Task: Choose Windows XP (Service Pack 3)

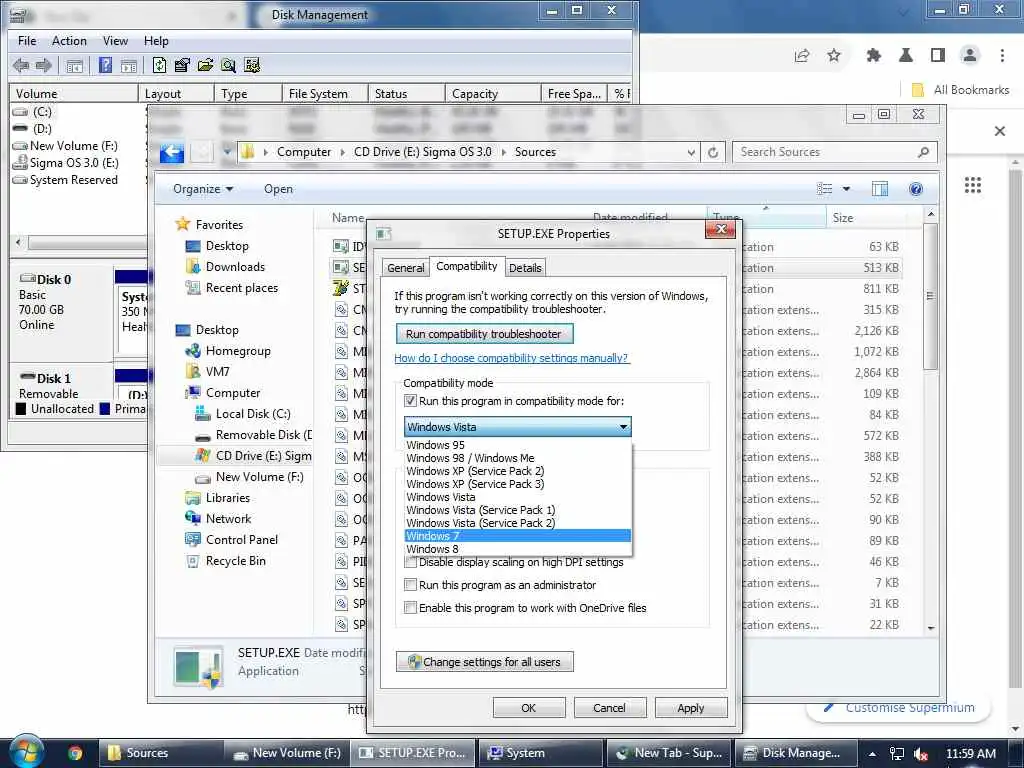Action: [517, 484]
